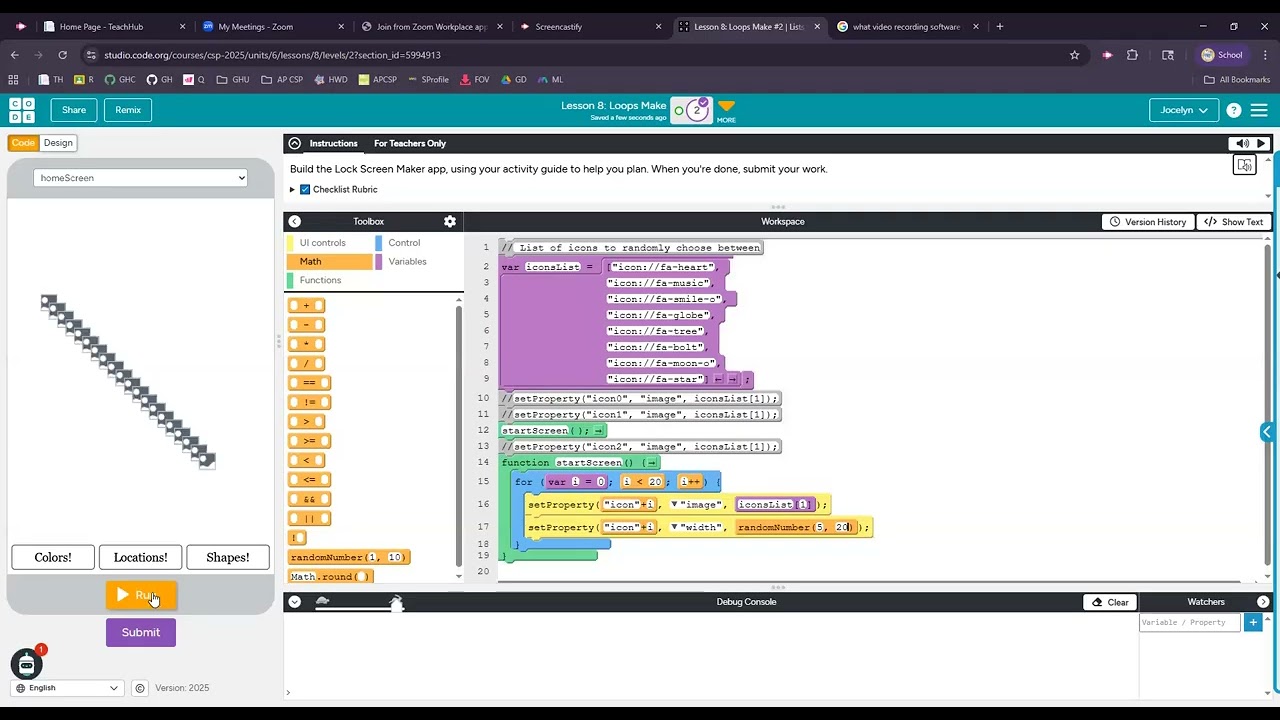Click the site information icon in address bar
Screen dimensions: 1280x720
[91, 55]
